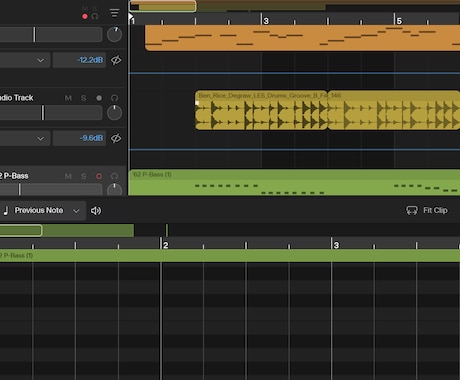Viewport: 460px width, 380px height.
Task: Toggle input monitoring headphone on top track
Action: click(95, 16)
